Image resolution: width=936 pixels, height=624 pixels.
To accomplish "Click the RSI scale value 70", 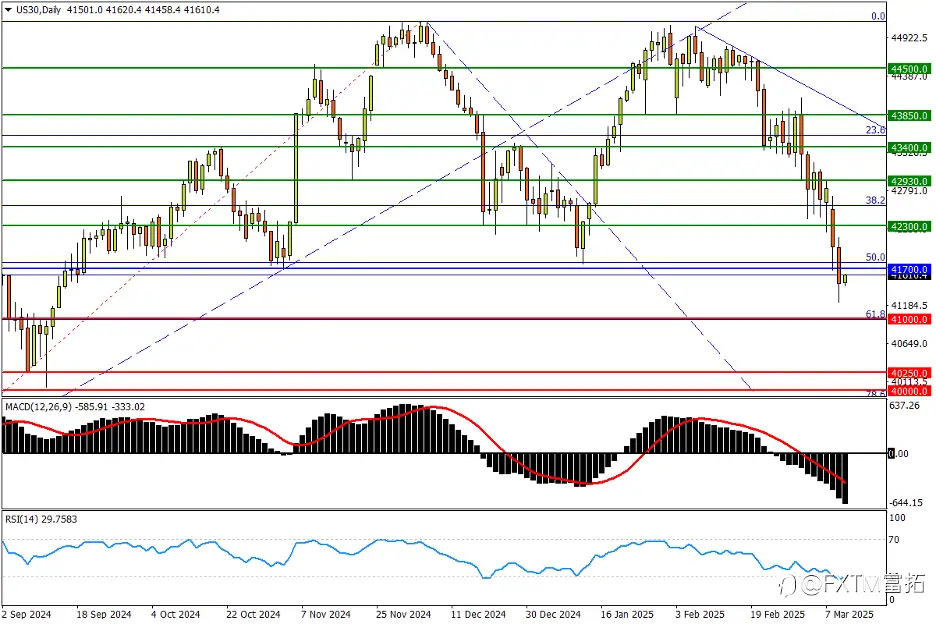I will click(894, 540).
